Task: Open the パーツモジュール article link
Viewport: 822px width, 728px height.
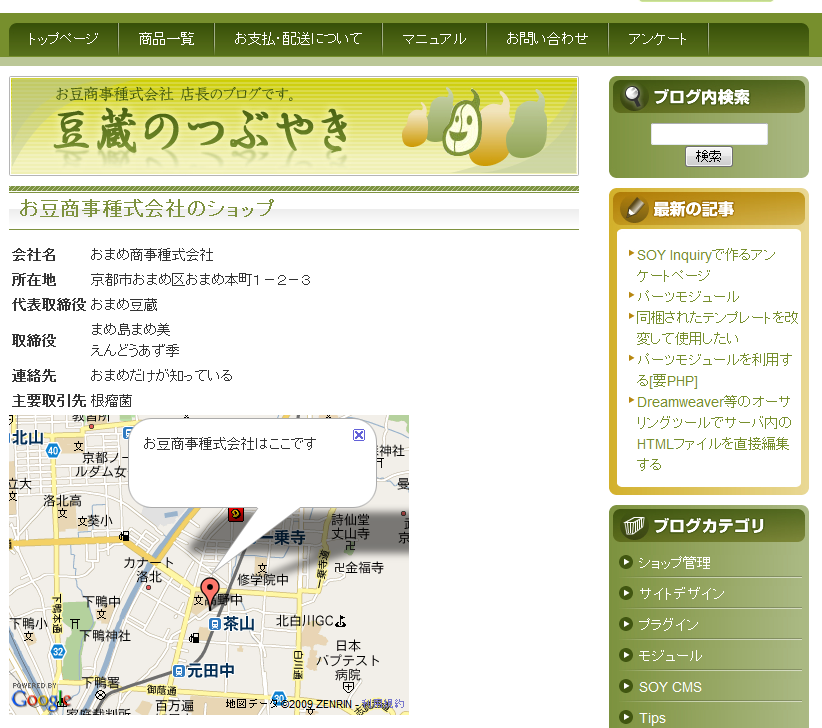Action: (x=688, y=297)
